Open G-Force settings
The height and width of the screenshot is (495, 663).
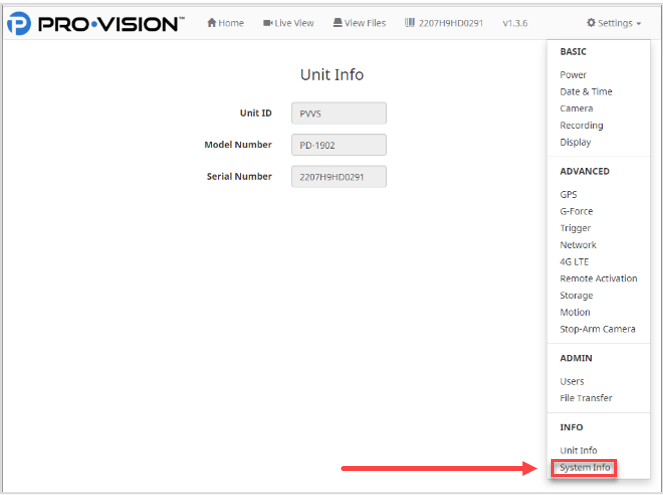click(576, 211)
